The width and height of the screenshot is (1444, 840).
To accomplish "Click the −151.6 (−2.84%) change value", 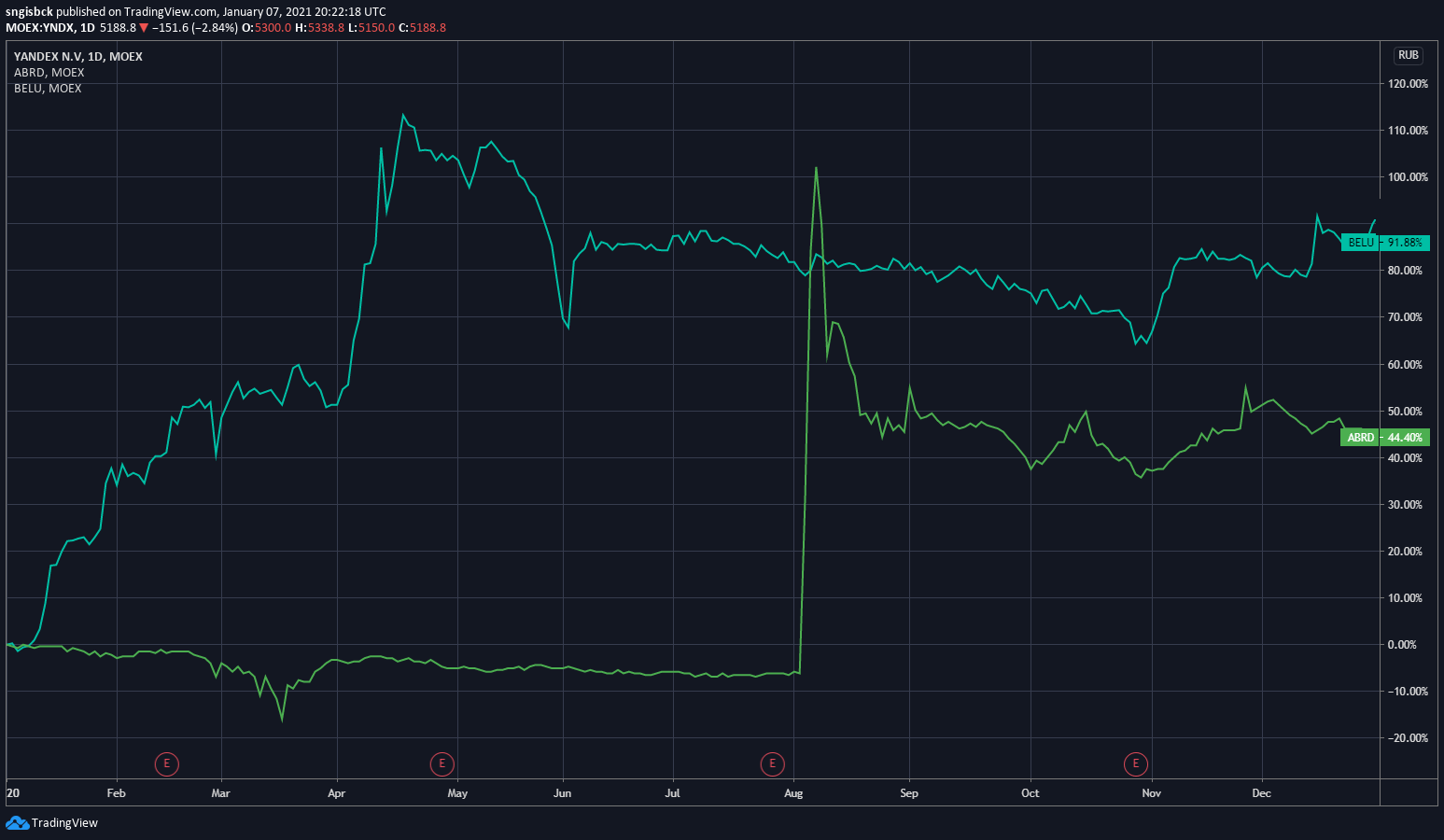I will pyautogui.click(x=194, y=28).
